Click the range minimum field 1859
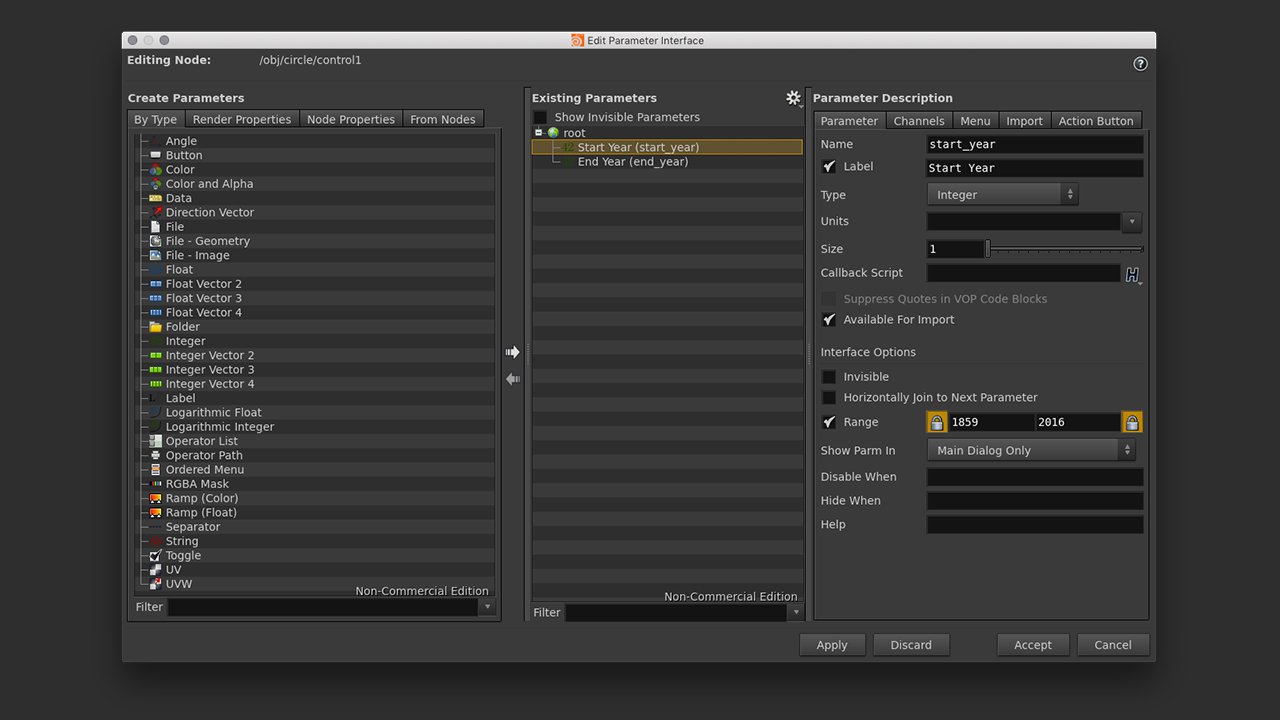The height and width of the screenshot is (720, 1280). click(991, 422)
